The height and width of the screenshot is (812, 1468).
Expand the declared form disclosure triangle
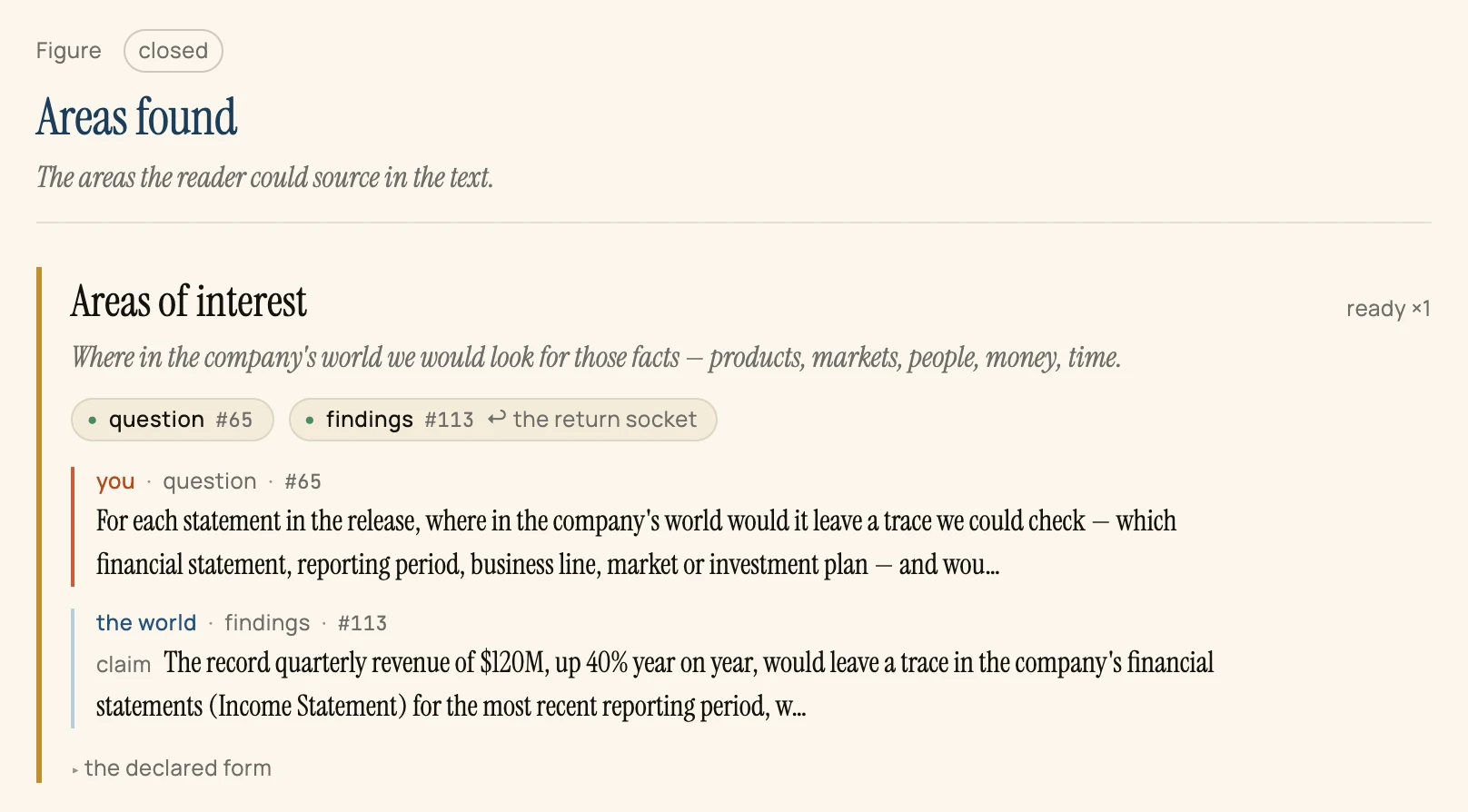(75, 770)
